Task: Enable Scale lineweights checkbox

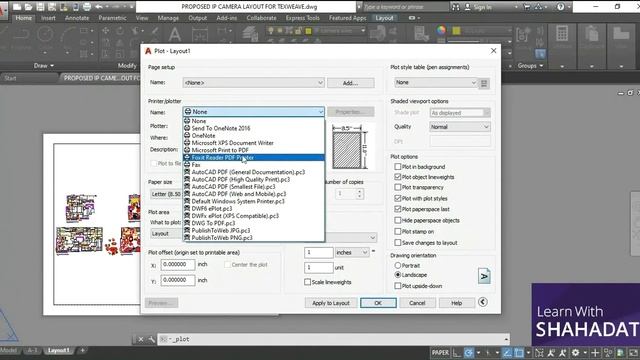Action: click(x=307, y=282)
